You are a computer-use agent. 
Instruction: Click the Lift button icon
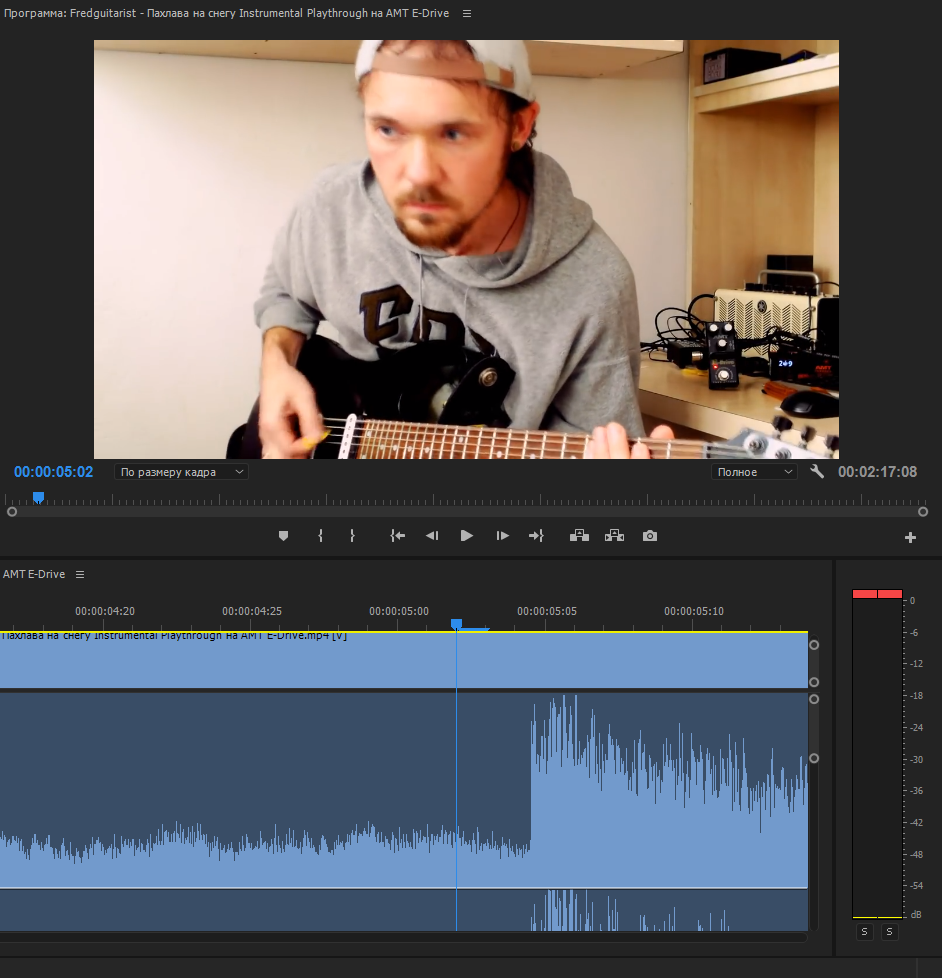click(579, 536)
